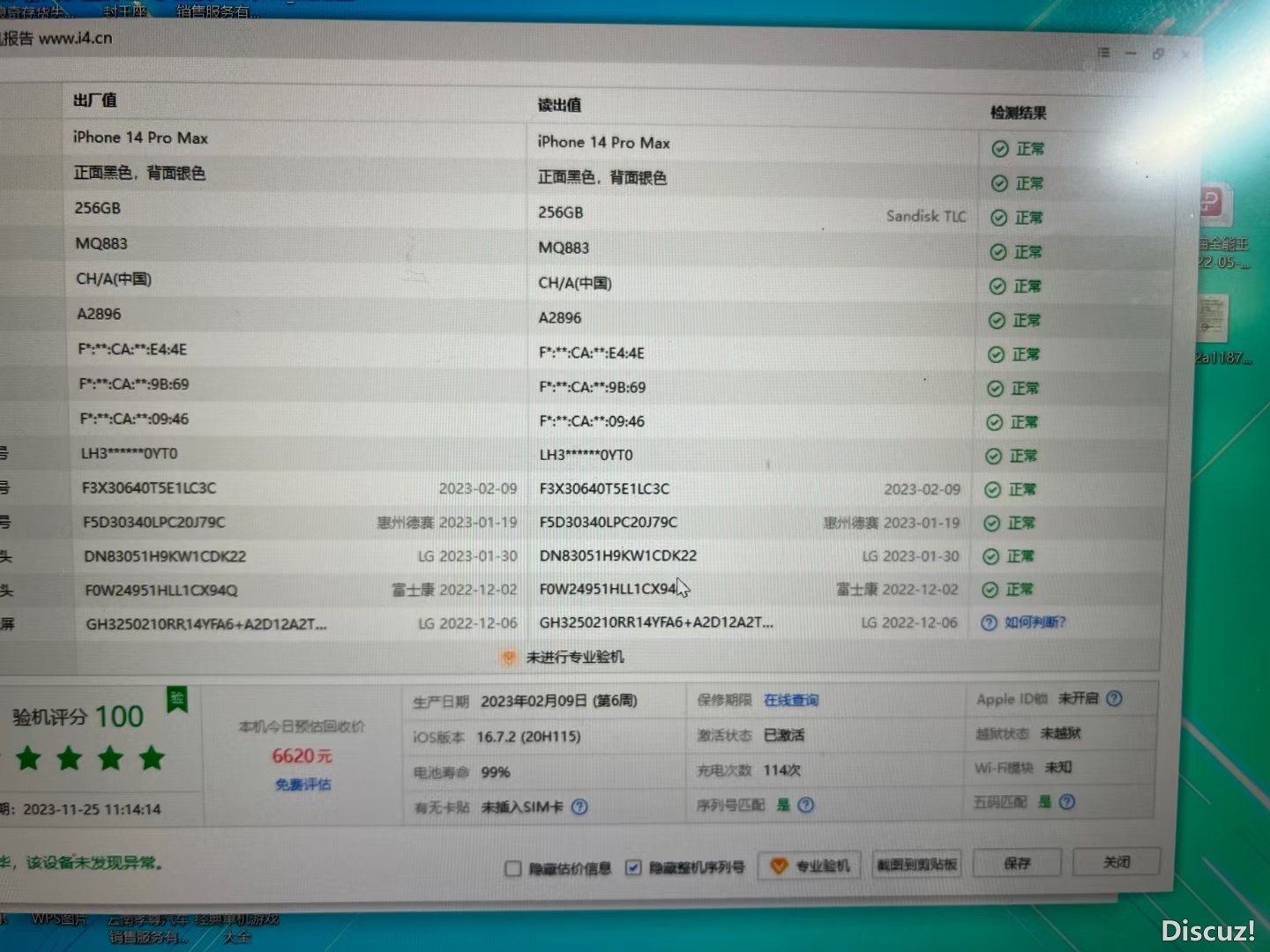The image size is (1270, 952).
Task: Save the report with the 保存 button
Action: [1017, 863]
